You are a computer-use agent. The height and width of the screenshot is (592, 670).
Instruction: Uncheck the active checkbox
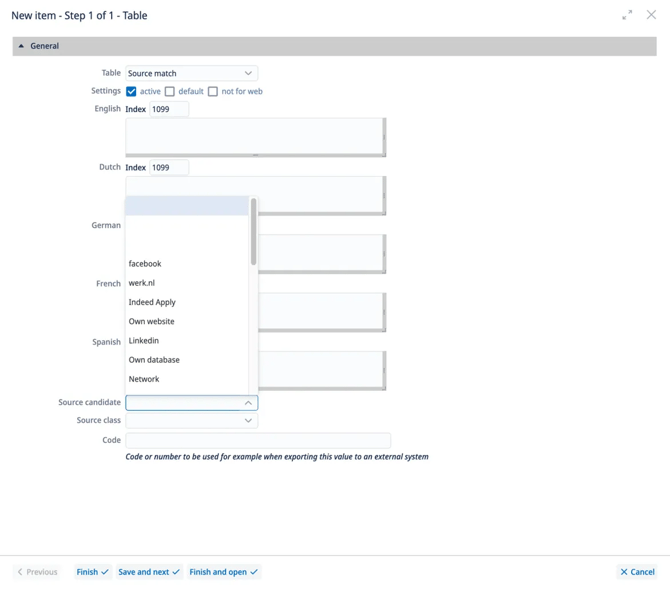131,91
